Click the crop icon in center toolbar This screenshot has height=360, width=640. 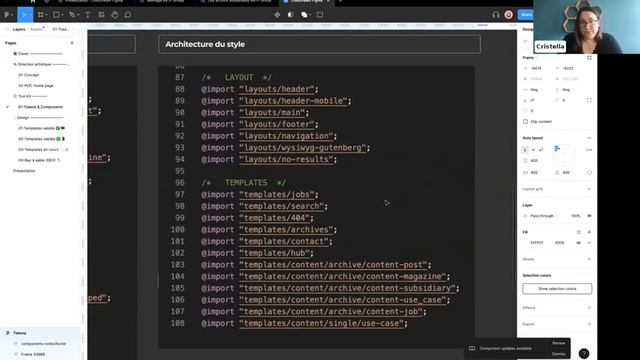pos(320,15)
